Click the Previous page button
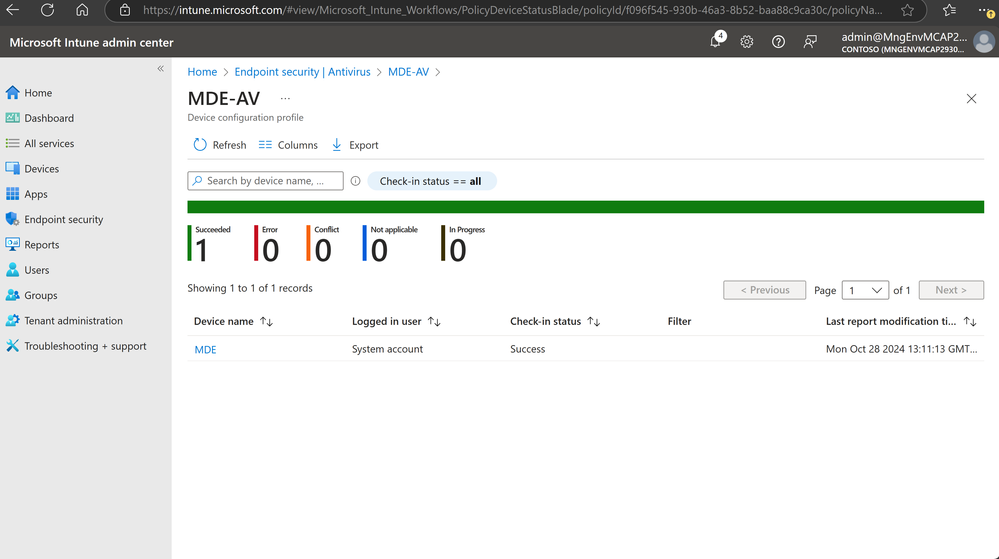The height and width of the screenshot is (559, 999). [x=765, y=290]
